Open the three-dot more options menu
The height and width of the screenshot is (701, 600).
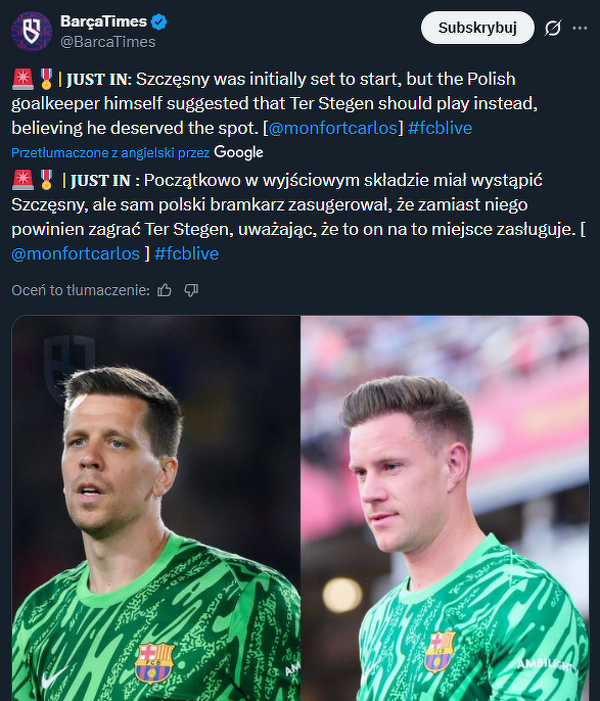(580, 28)
